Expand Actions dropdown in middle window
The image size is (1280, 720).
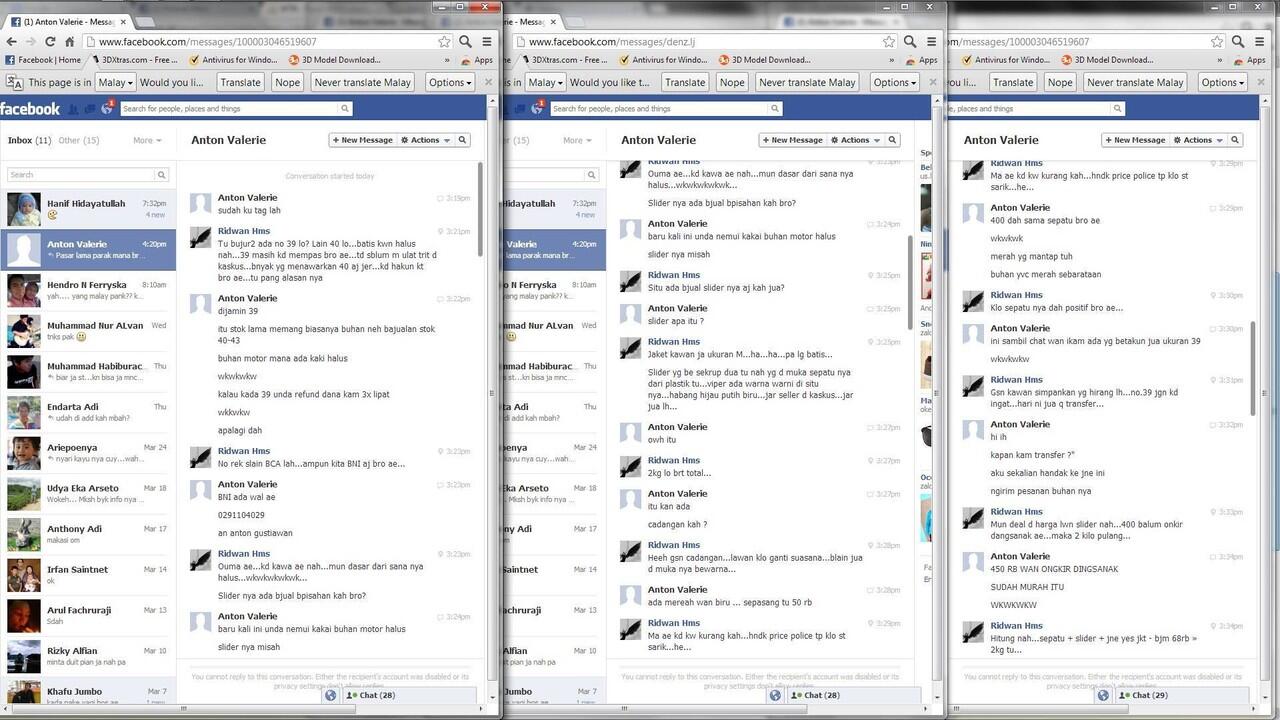point(856,140)
